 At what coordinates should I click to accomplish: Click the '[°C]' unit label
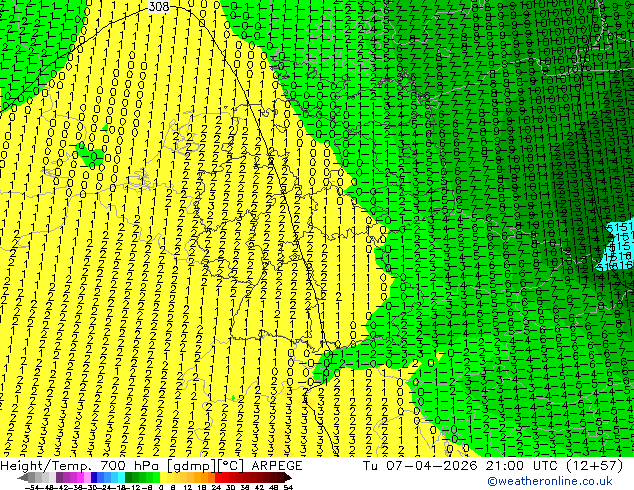230,466
